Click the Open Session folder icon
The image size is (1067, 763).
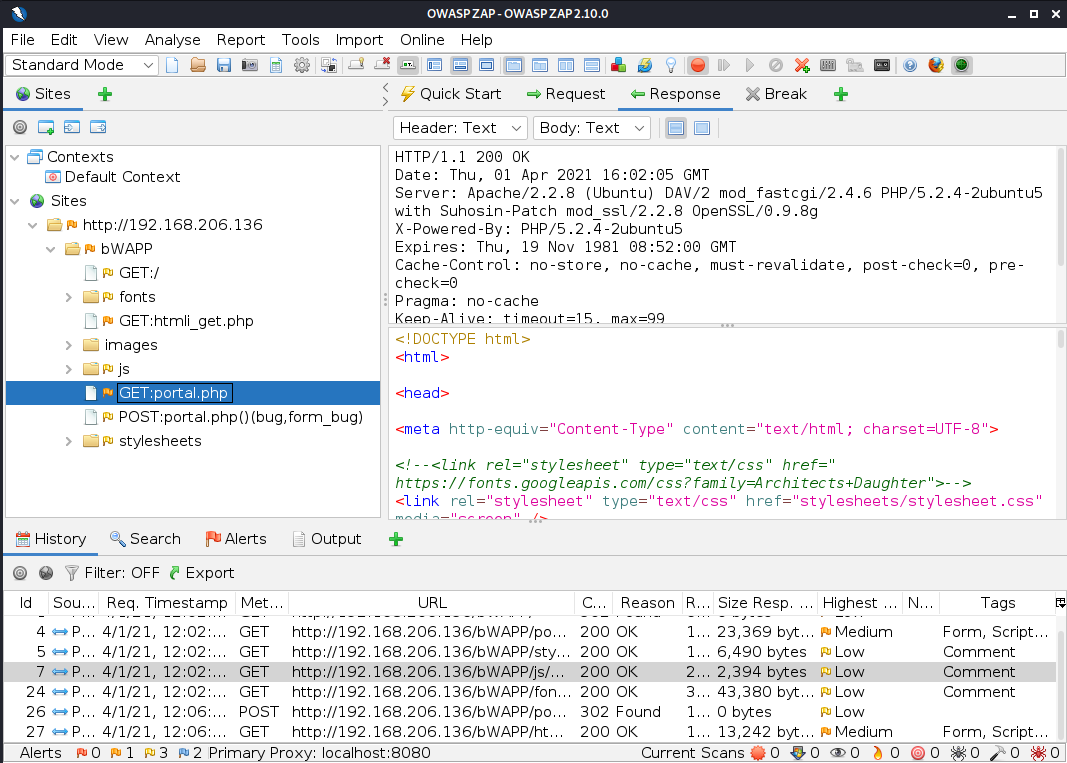point(198,65)
